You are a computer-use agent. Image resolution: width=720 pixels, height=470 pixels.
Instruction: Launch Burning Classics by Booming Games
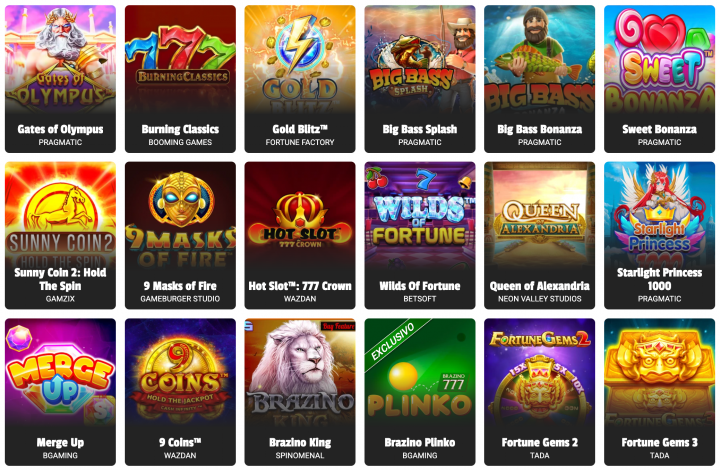coord(180,78)
